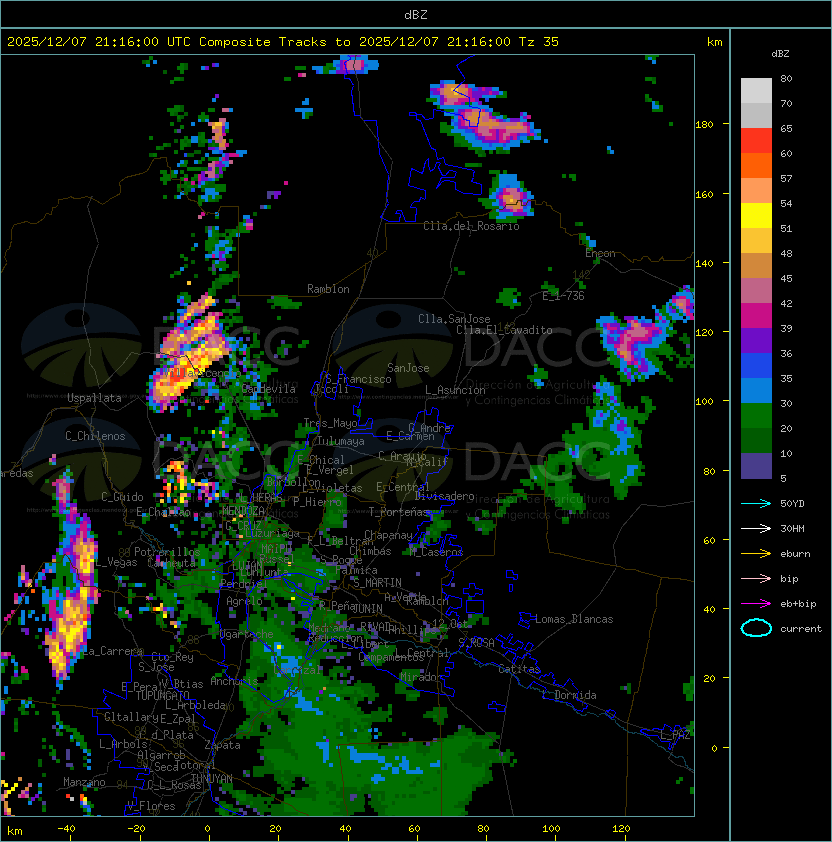Image resolution: width=832 pixels, height=842 pixels.
Task: Click the 'Clla.del_Rosario' map label
Action: point(471,226)
